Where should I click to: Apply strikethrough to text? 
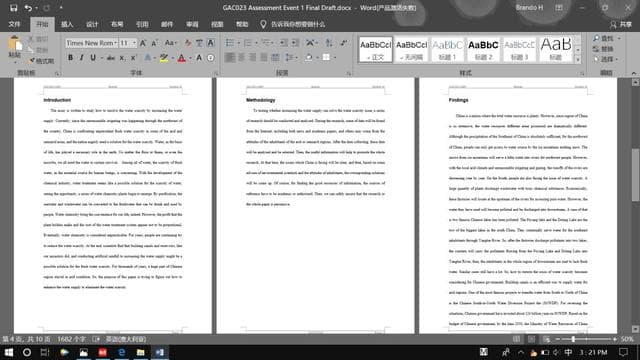(111, 58)
